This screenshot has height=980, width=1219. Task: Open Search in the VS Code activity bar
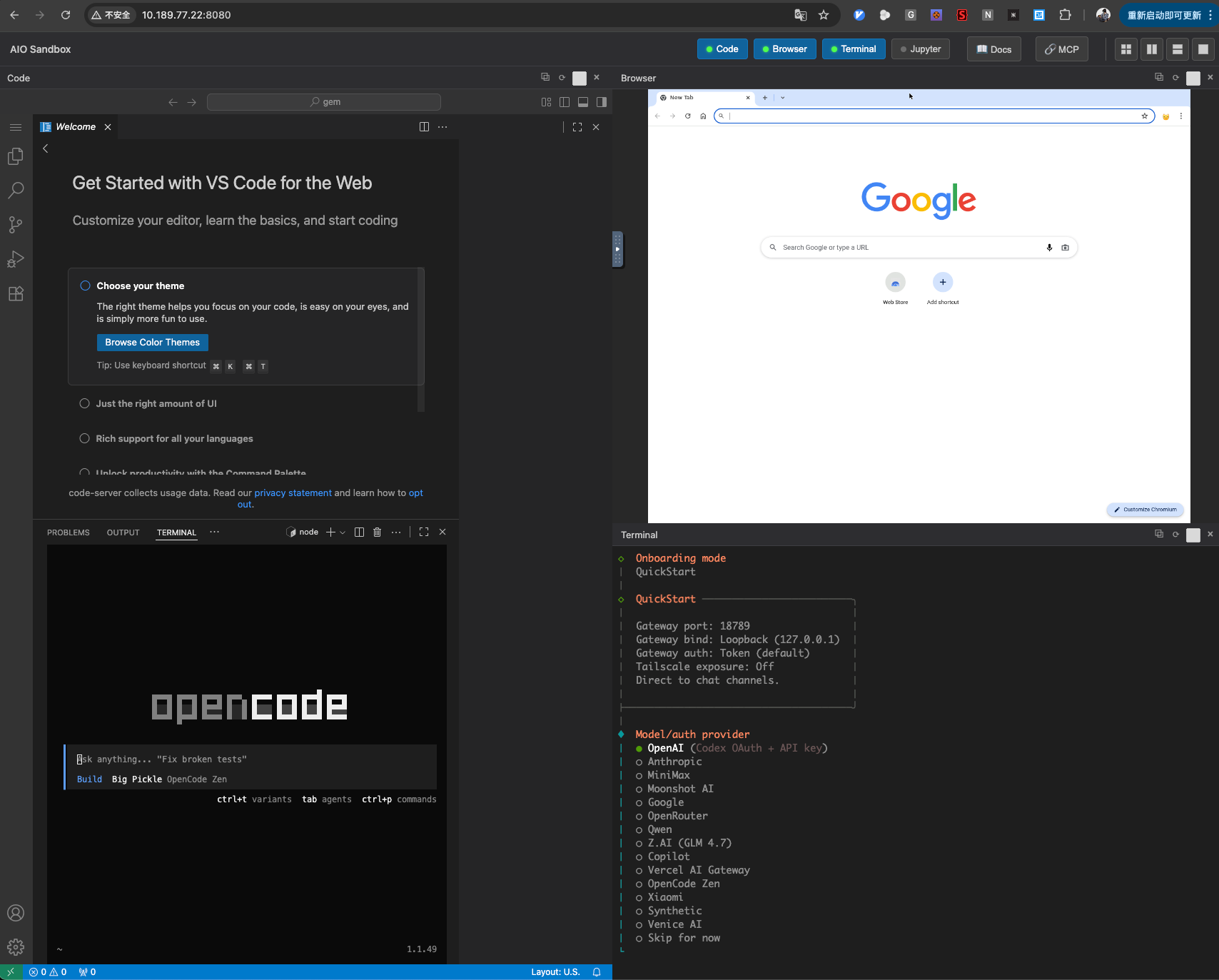click(16, 191)
